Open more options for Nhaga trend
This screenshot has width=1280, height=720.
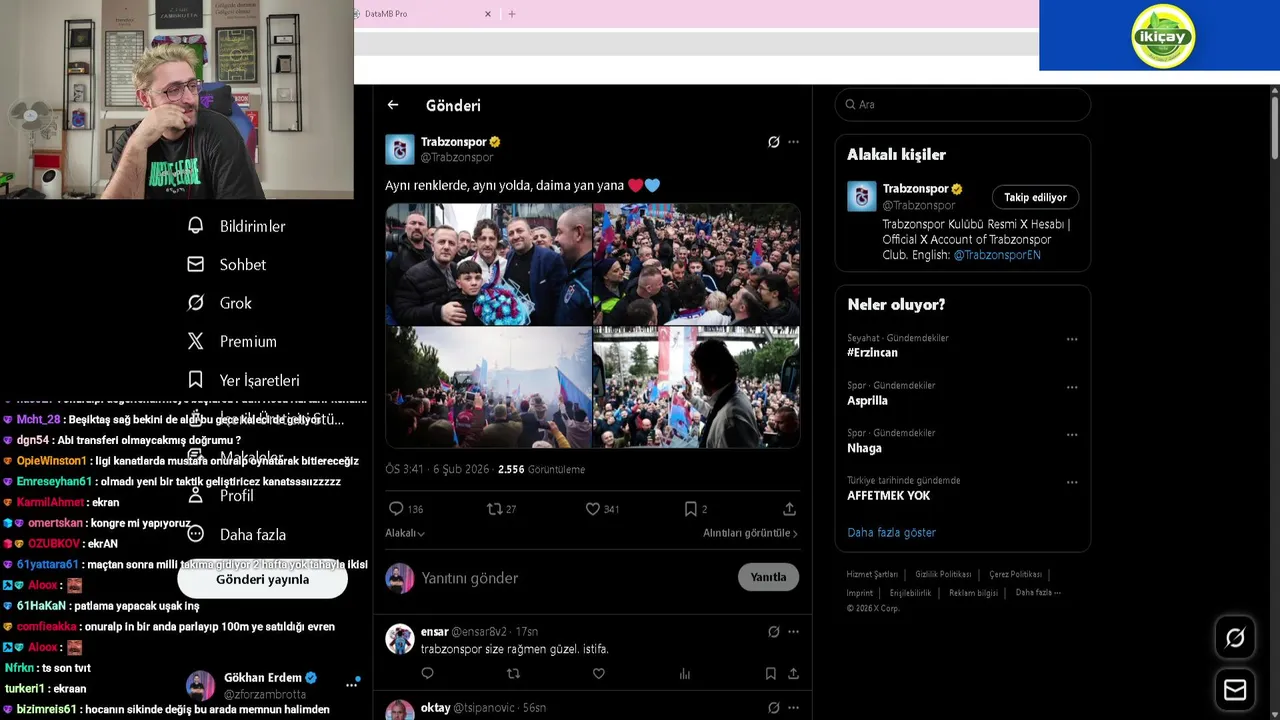click(1072, 435)
